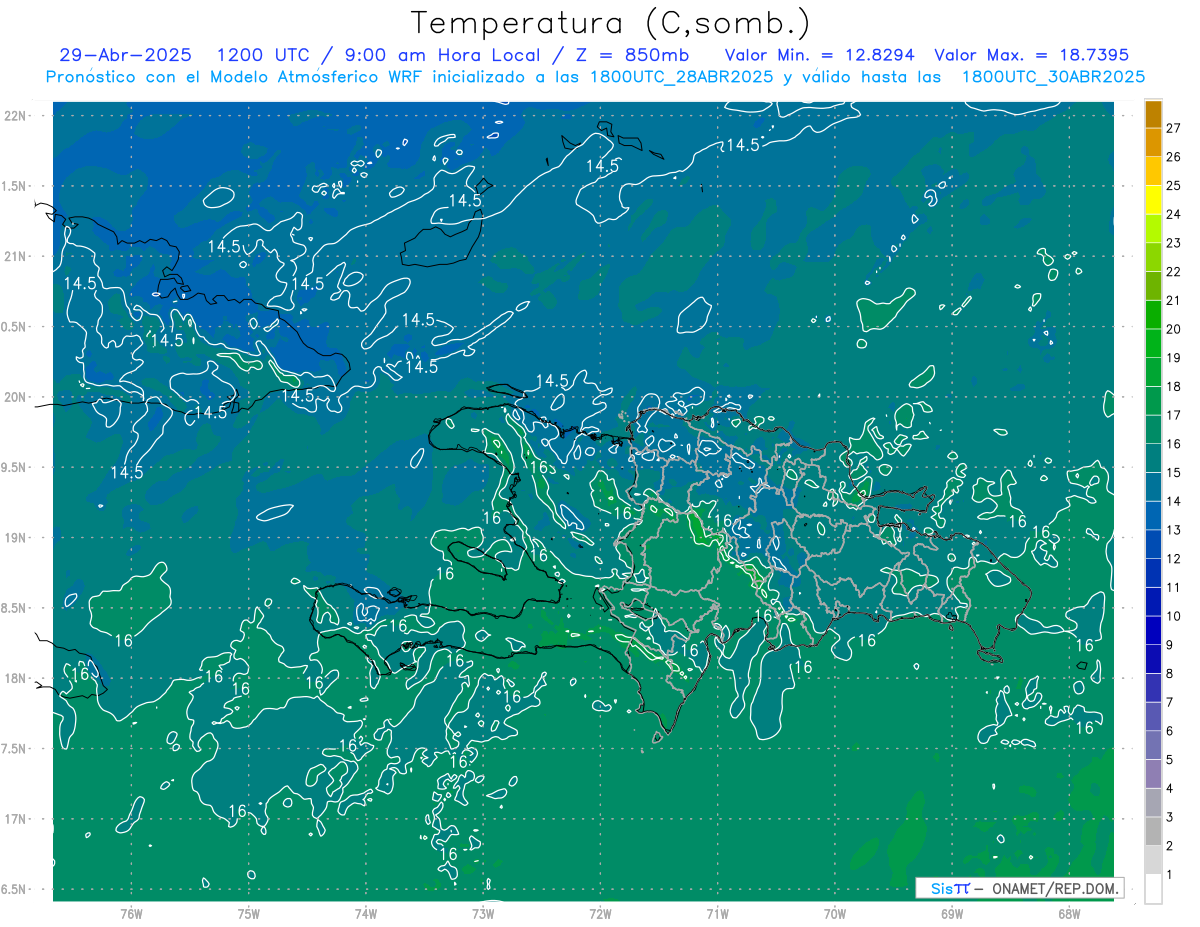Click the colorbar label "13"
The image size is (1200, 927).
tap(1174, 530)
